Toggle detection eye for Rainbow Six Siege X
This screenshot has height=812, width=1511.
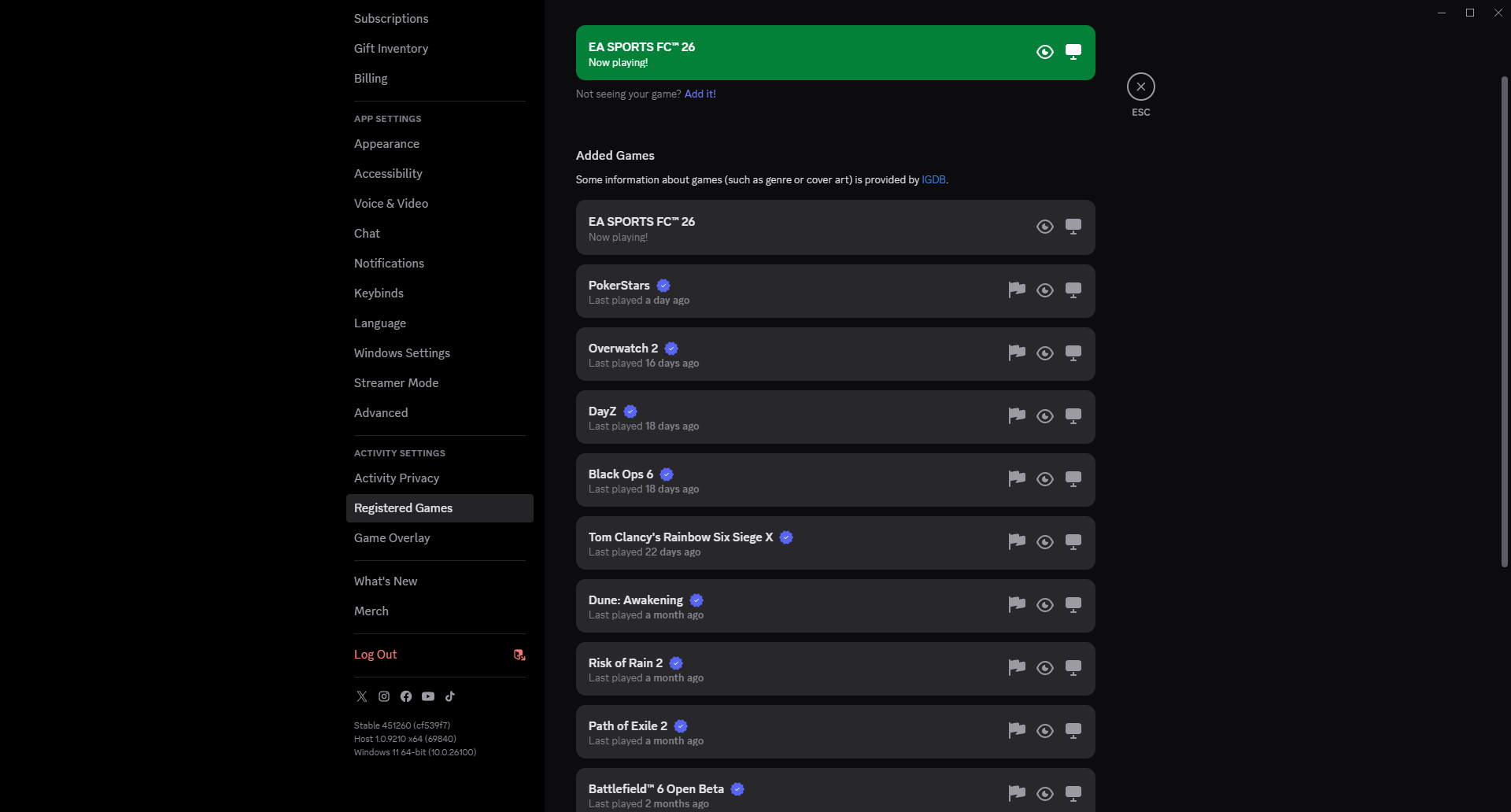(x=1045, y=542)
